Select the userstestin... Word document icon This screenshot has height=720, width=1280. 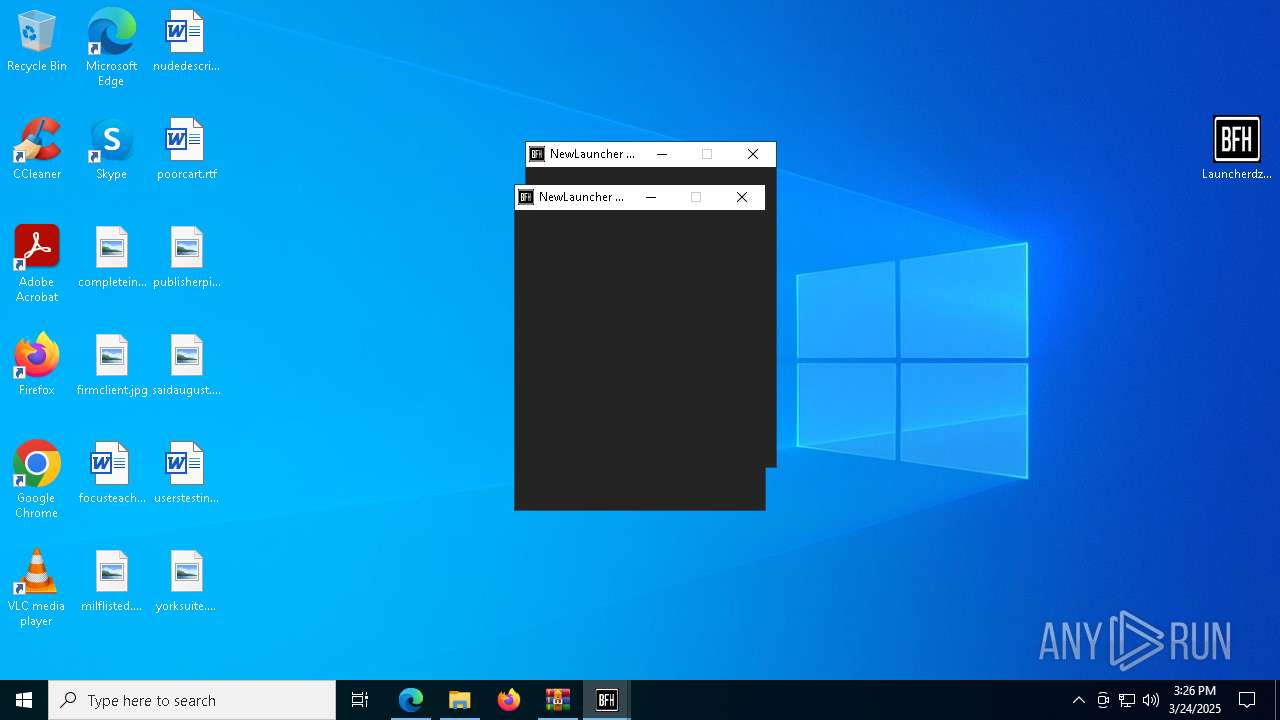(x=186, y=474)
